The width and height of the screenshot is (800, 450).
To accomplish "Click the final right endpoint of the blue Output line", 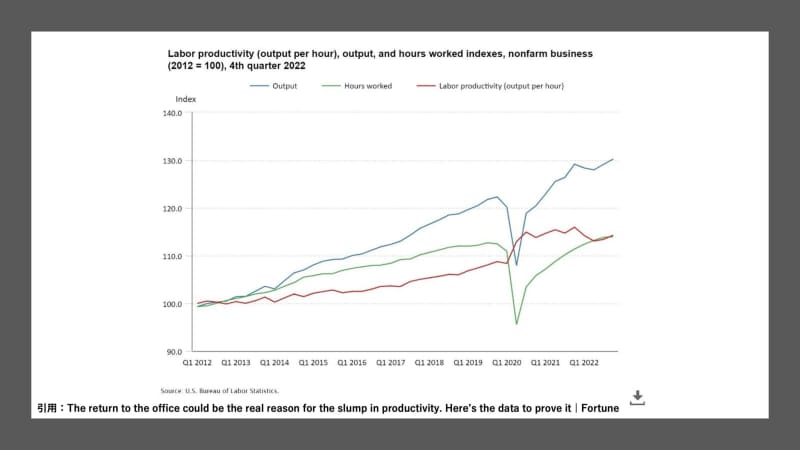I will coord(613,159).
